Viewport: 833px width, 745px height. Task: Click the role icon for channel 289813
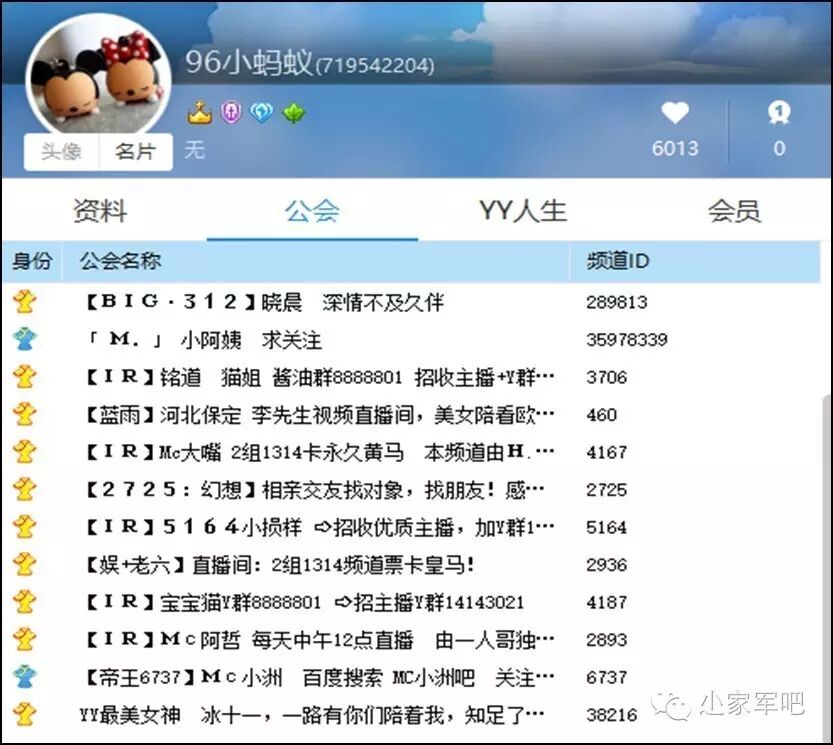pyautogui.click(x=24, y=302)
